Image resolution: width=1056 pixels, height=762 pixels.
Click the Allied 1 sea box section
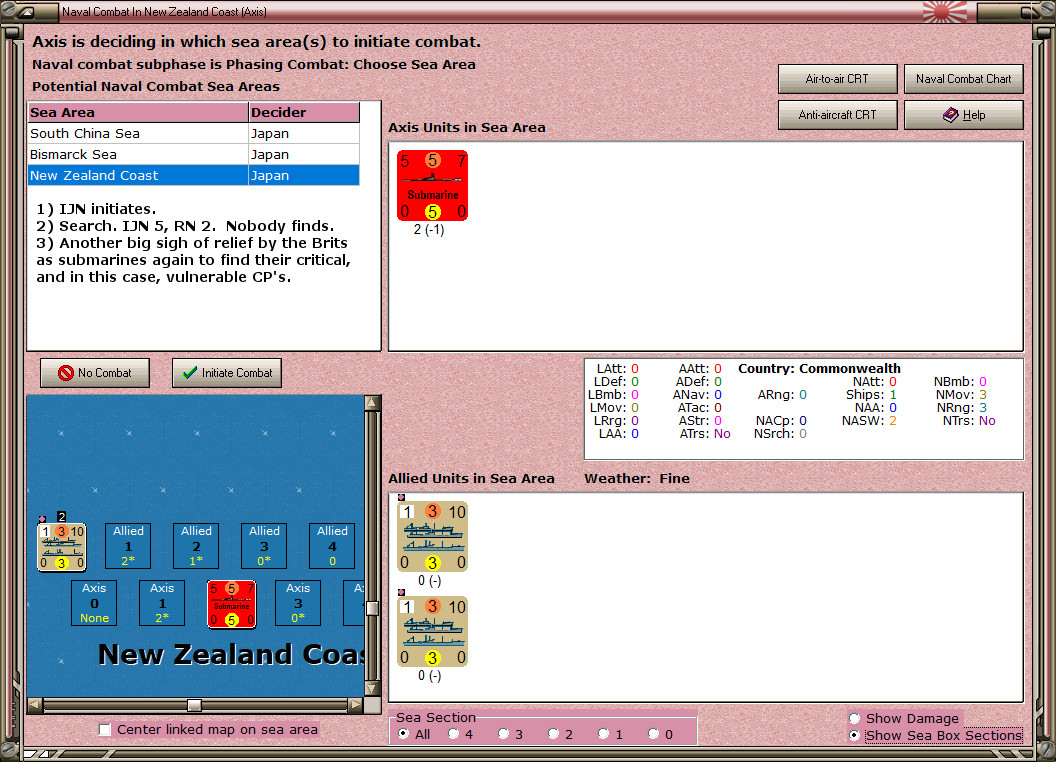128,546
